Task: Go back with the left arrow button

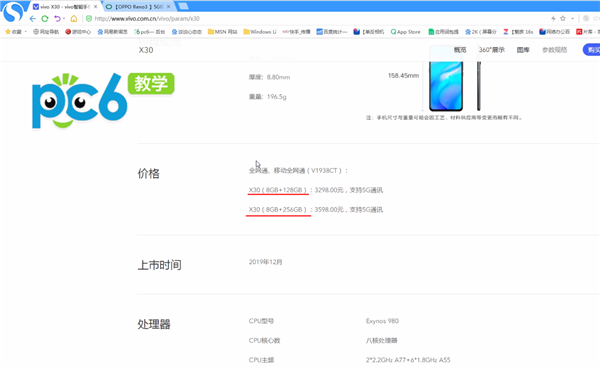Action: coord(33,18)
